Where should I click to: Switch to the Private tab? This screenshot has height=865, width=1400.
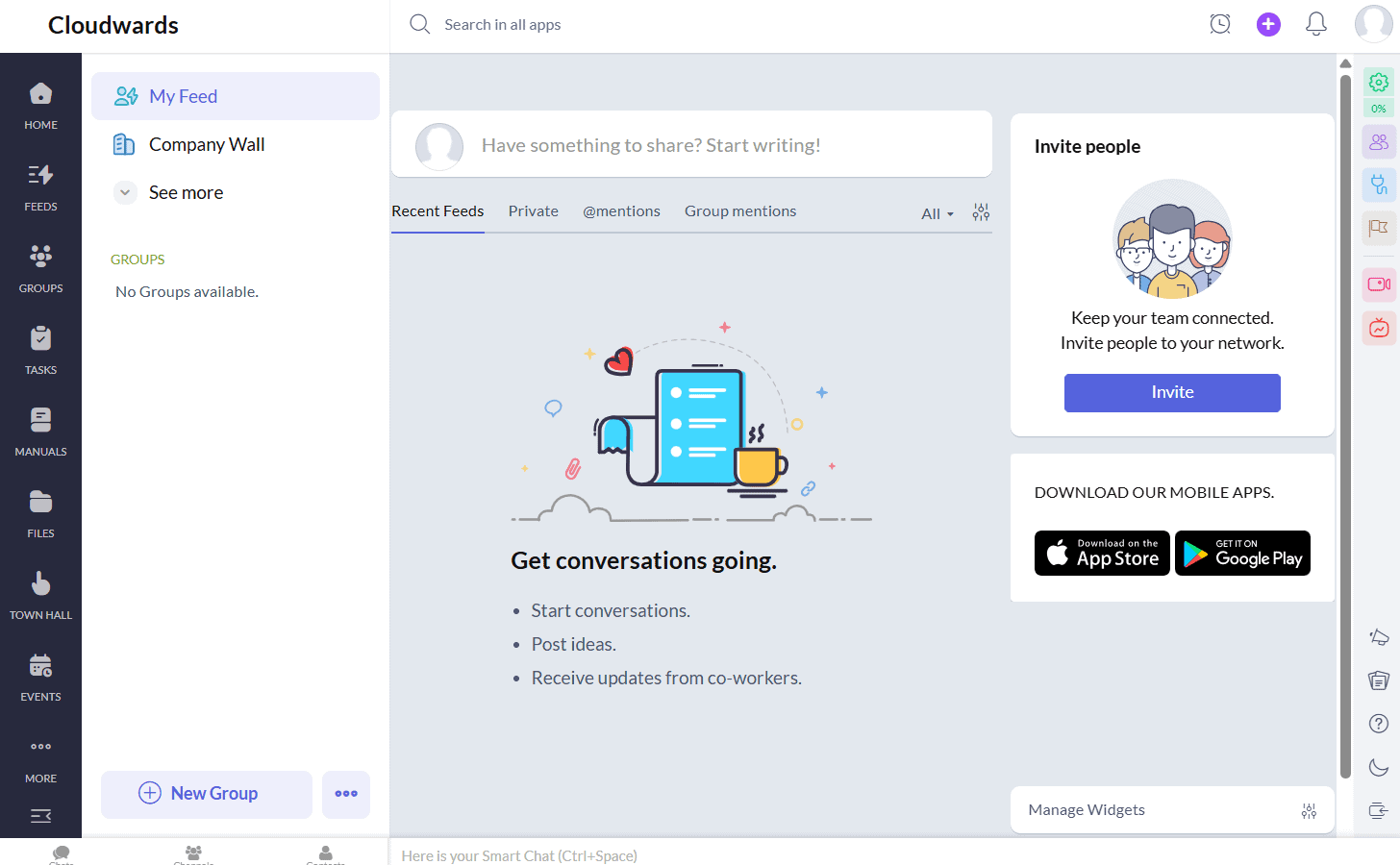coord(534,211)
